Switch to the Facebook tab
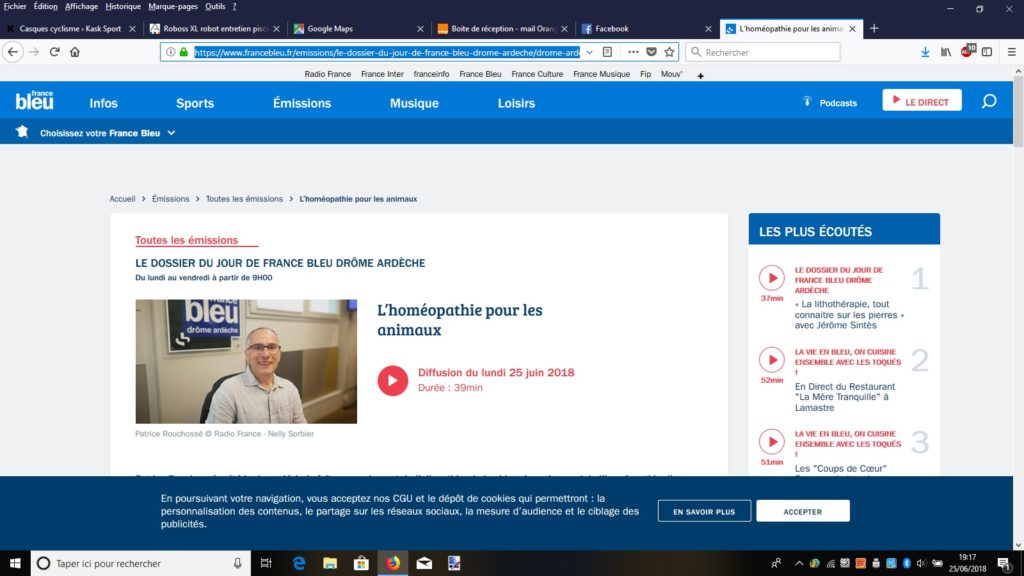 pos(645,29)
